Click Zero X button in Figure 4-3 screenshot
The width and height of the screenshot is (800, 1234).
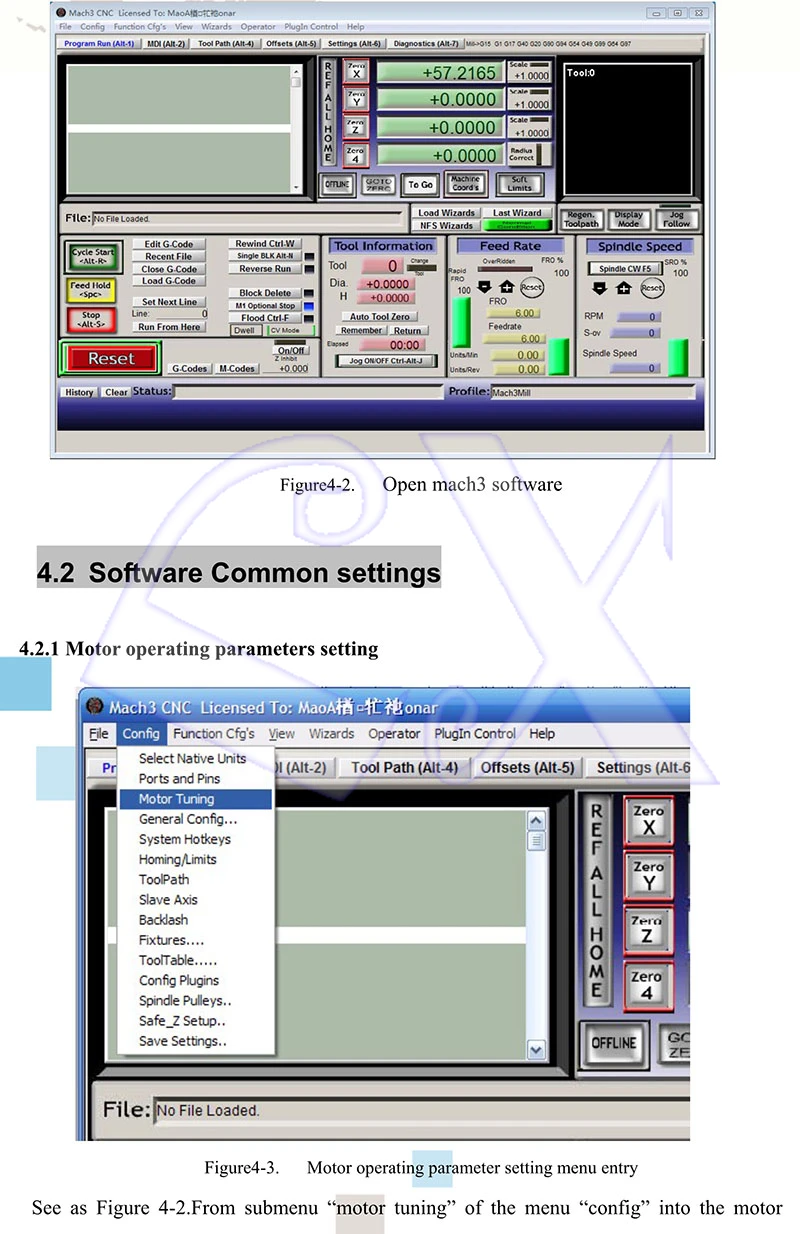point(648,821)
